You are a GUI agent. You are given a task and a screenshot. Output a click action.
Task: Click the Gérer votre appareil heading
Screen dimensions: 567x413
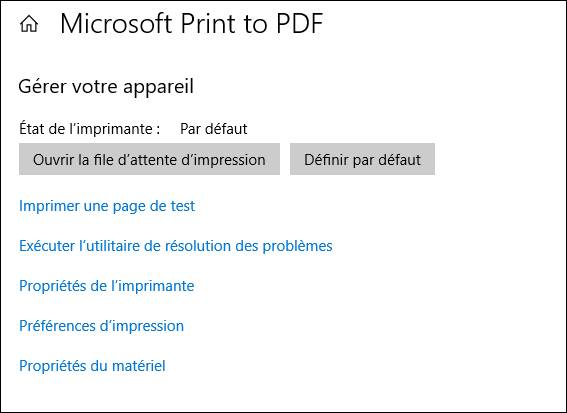[106, 87]
